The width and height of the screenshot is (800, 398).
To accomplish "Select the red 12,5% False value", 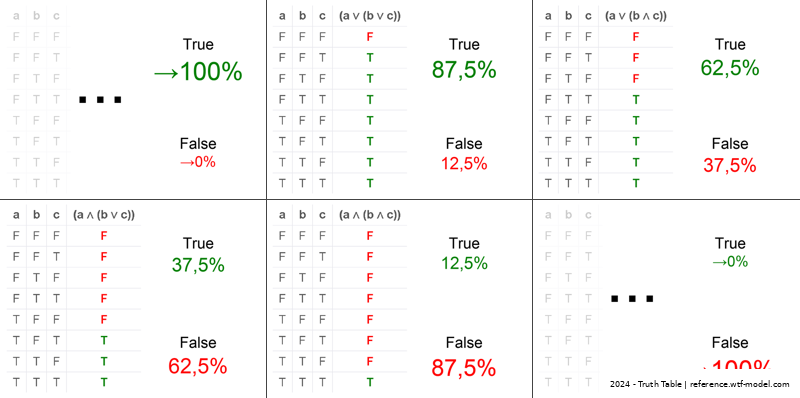I will [464, 163].
